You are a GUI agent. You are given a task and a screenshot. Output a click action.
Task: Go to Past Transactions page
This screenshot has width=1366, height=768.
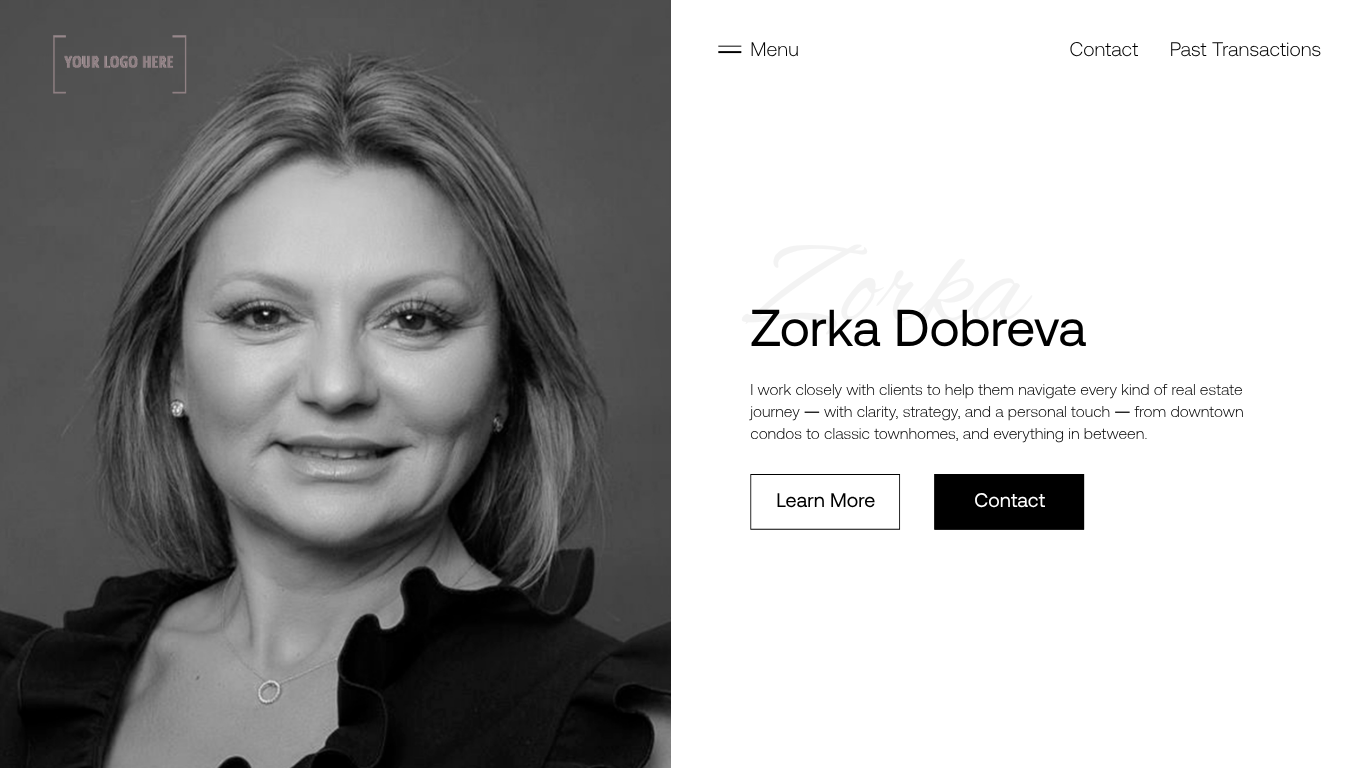(1245, 49)
